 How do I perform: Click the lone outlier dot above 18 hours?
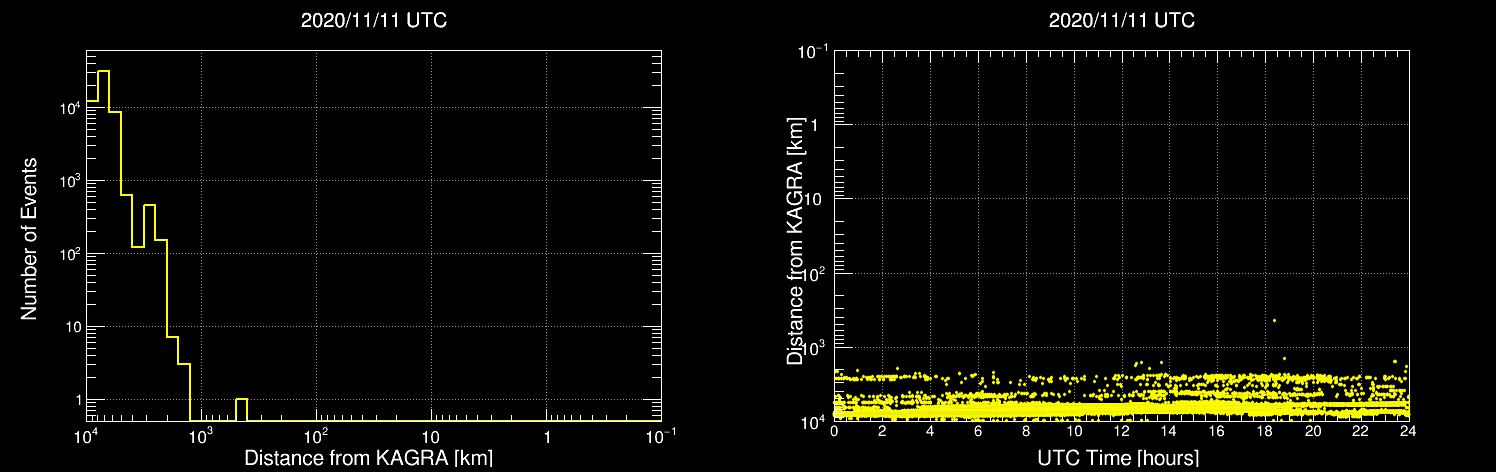click(x=1274, y=321)
